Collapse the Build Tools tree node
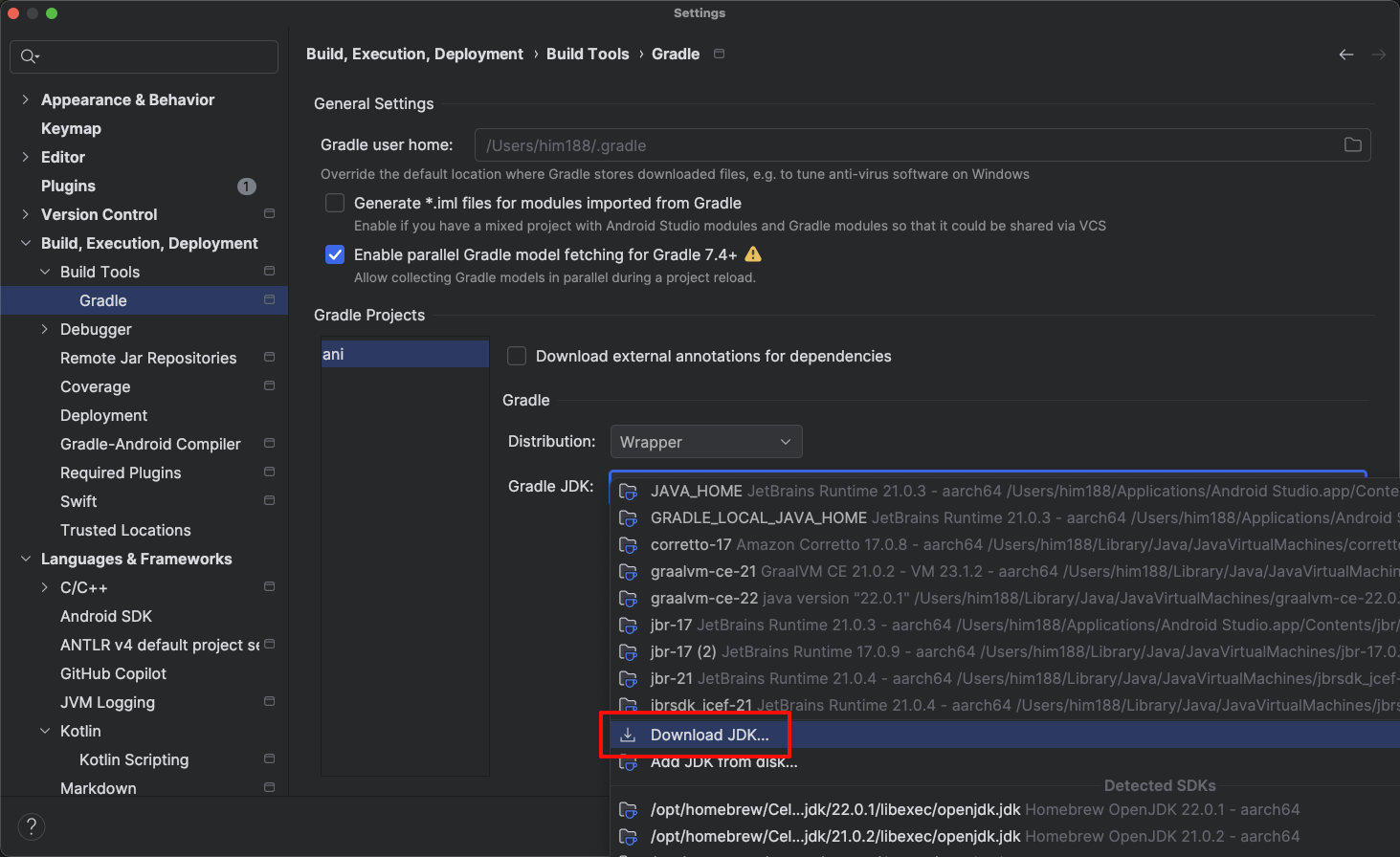 pos(45,272)
